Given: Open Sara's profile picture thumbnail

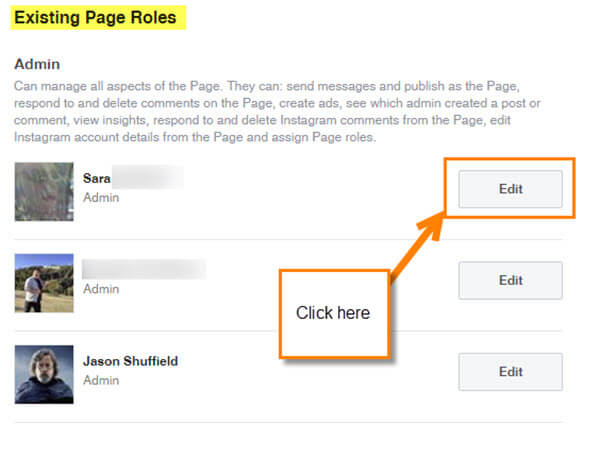Looking at the screenshot, I should [x=44, y=192].
